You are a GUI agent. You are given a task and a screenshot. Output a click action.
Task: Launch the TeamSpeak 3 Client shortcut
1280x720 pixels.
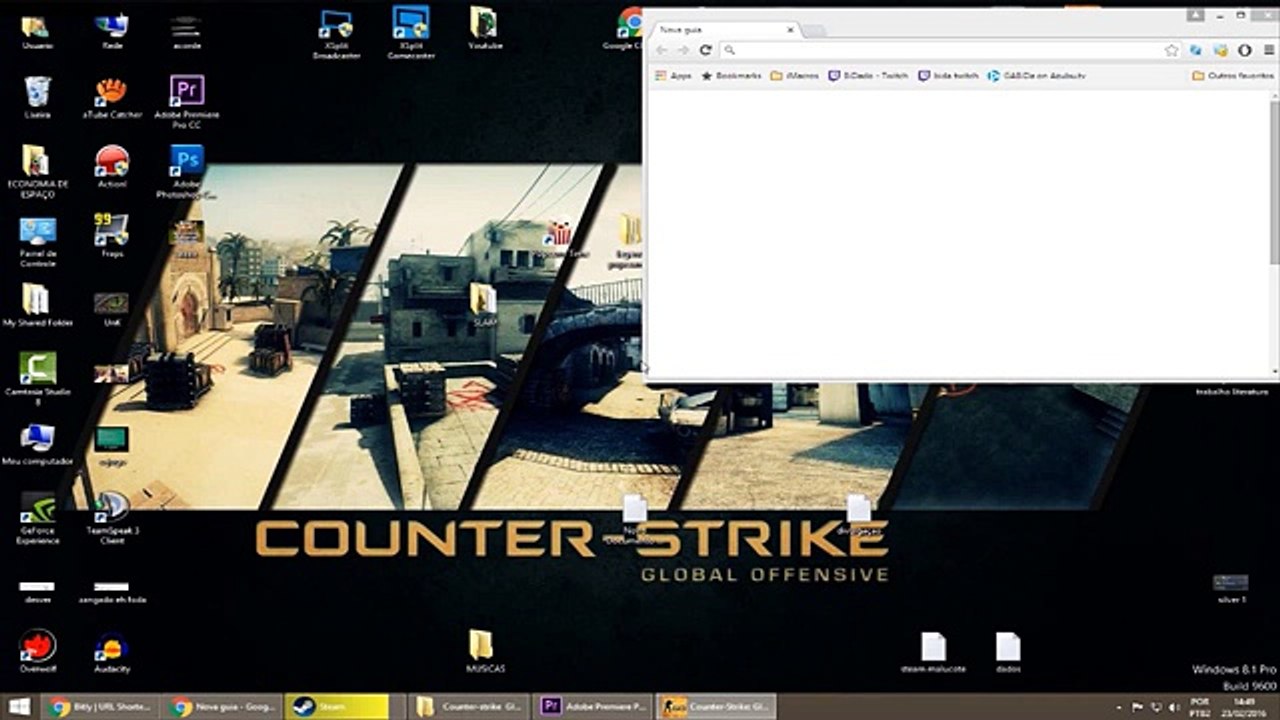(x=112, y=518)
